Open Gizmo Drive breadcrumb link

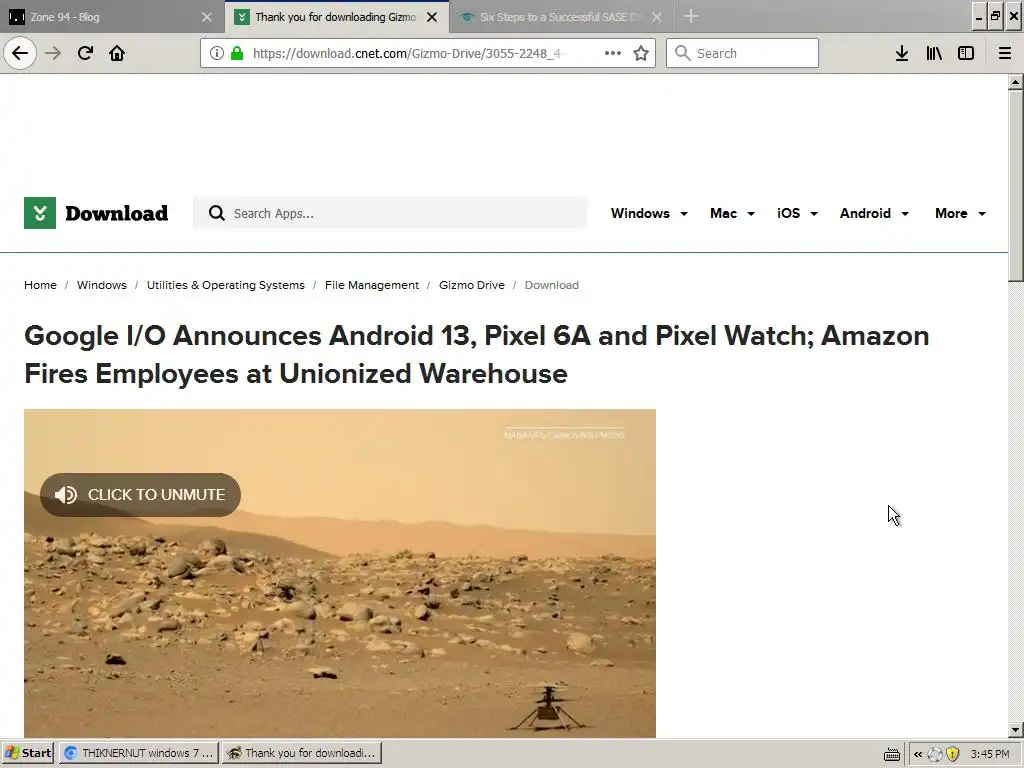[x=472, y=285]
